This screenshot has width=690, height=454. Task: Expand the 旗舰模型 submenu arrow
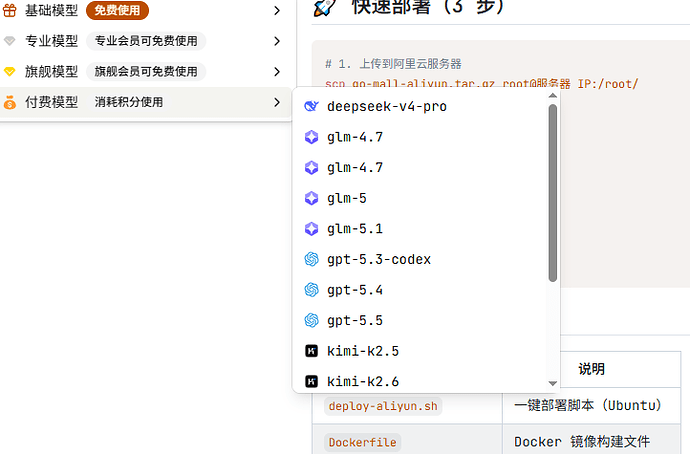277,71
